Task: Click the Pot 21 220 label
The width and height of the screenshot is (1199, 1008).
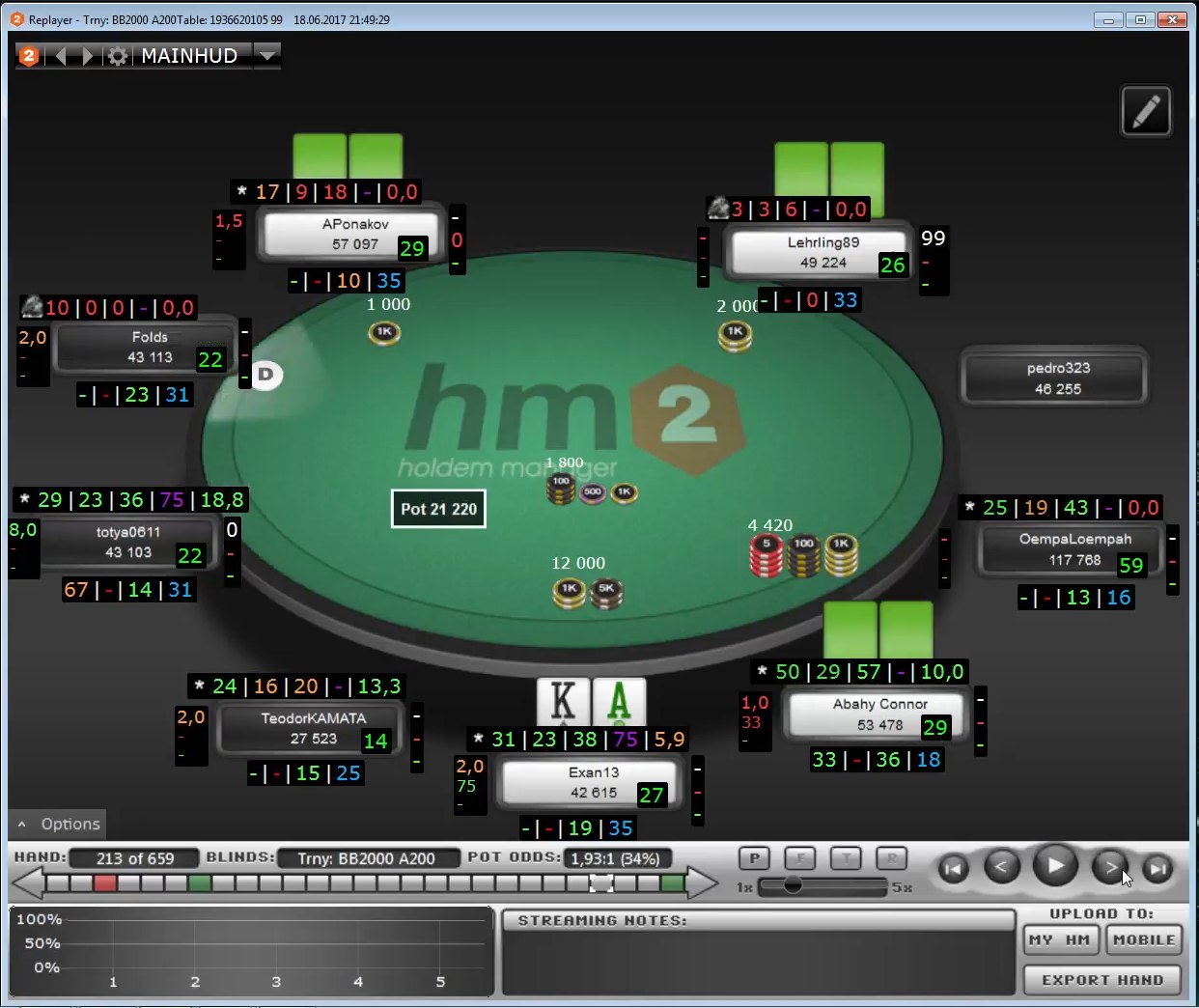Action: point(438,509)
